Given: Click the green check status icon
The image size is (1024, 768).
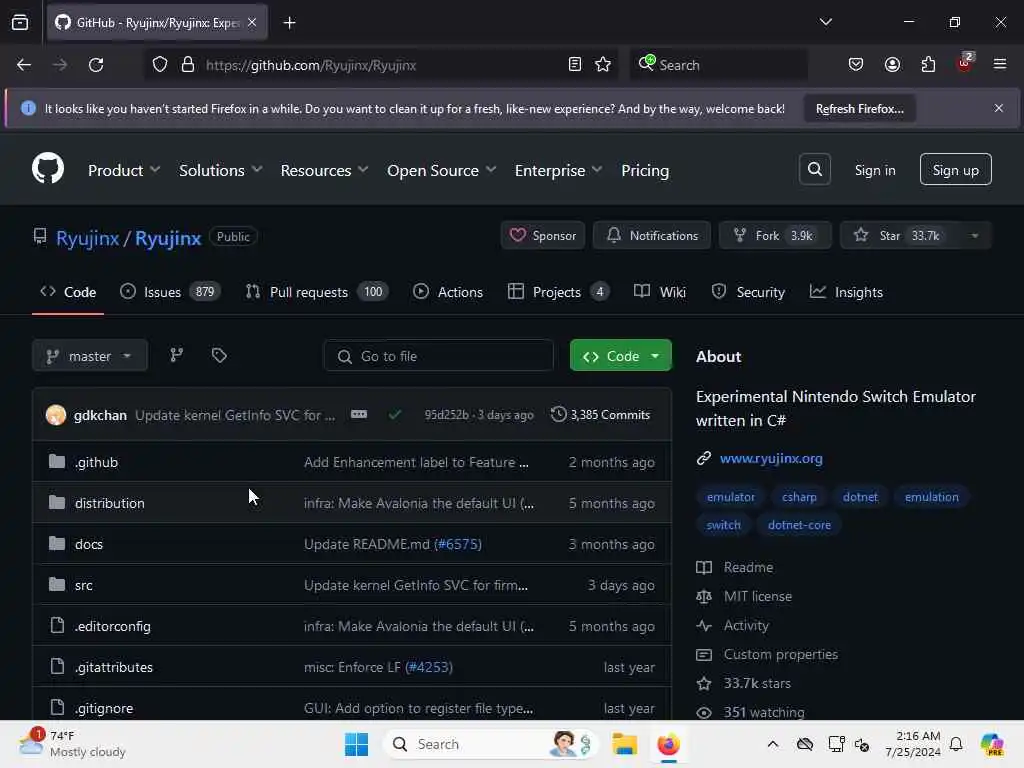Looking at the screenshot, I should (x=394, y=414).
